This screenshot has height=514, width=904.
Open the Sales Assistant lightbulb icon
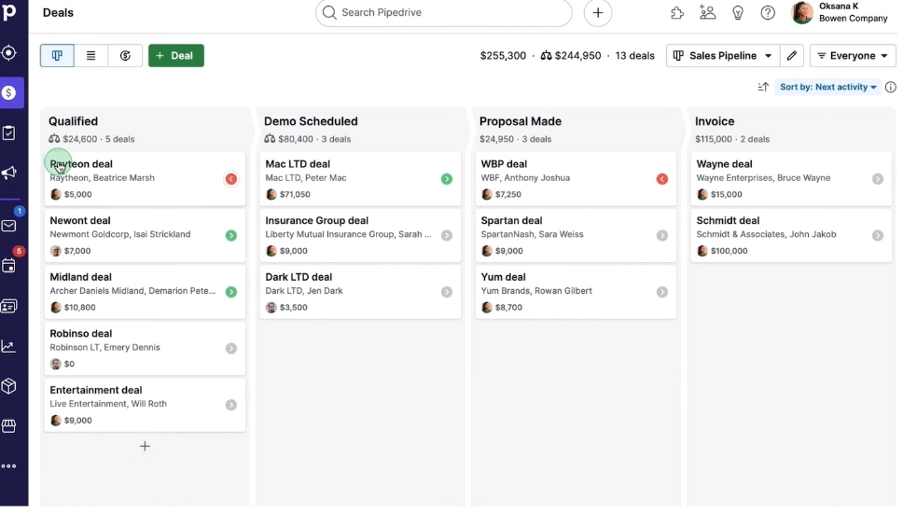(x=737, y=13)
